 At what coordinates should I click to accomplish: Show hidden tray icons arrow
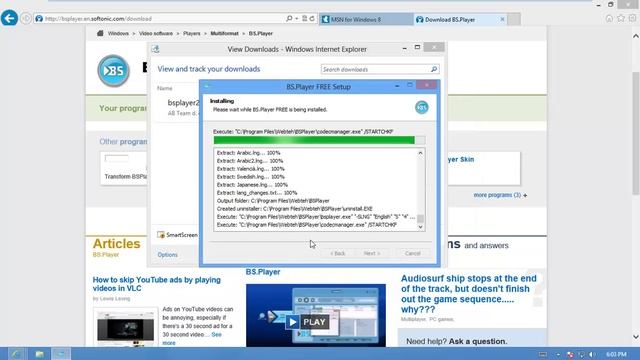(x=558, y=354)
